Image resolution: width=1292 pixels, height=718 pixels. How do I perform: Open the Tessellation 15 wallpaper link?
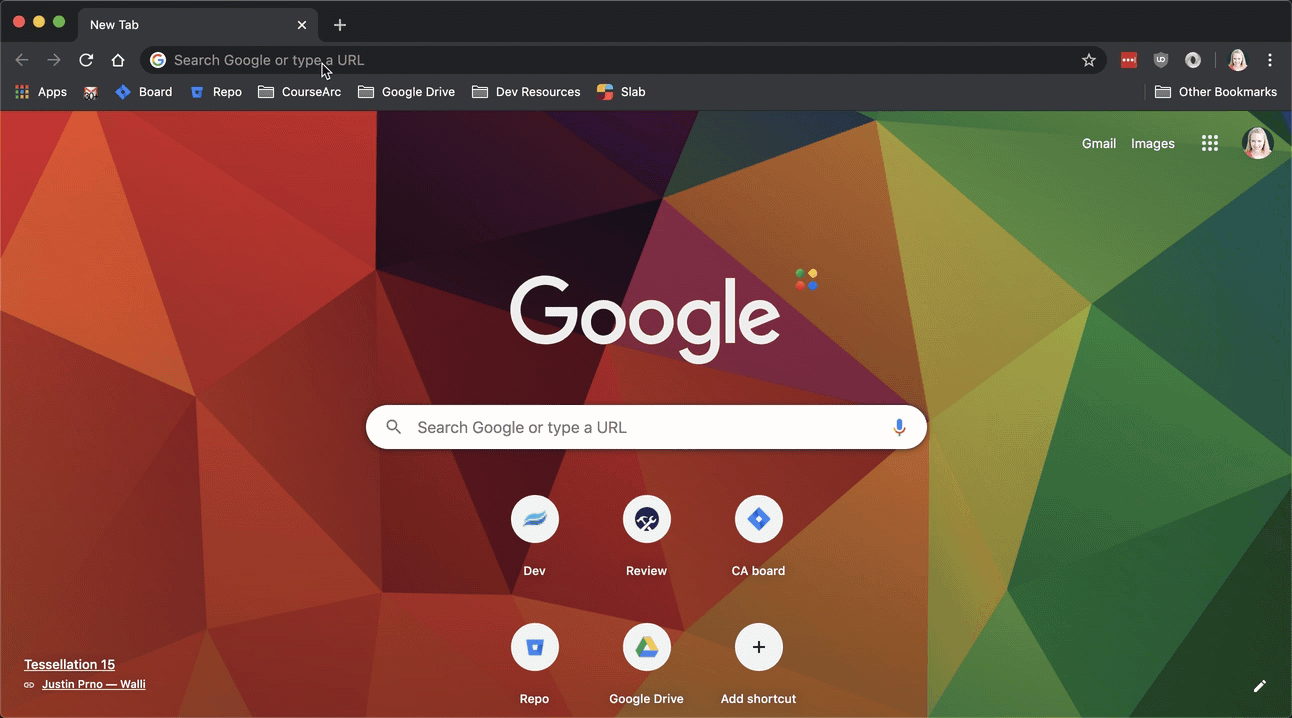(x=70, y=664)
